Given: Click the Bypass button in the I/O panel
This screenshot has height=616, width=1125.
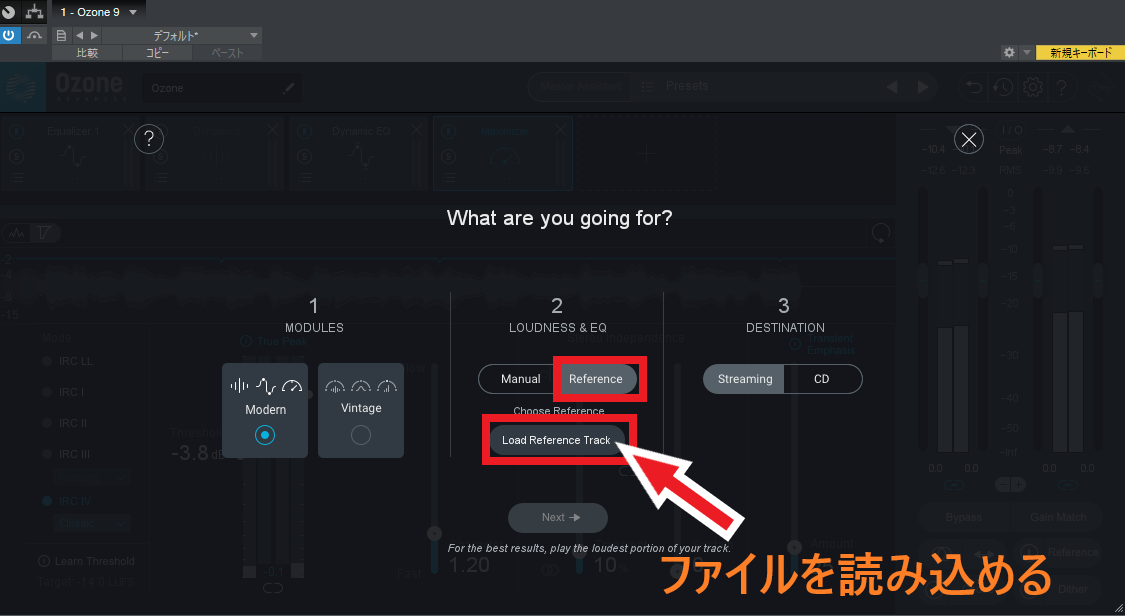Looking at the screenshot, I should coord(964,517).
